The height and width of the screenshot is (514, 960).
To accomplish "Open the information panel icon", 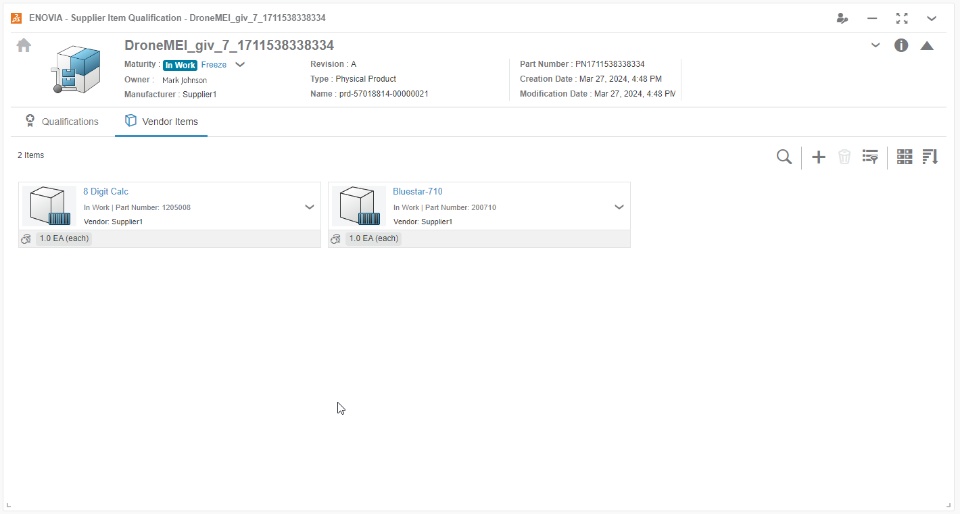I will tap(901, 45).
